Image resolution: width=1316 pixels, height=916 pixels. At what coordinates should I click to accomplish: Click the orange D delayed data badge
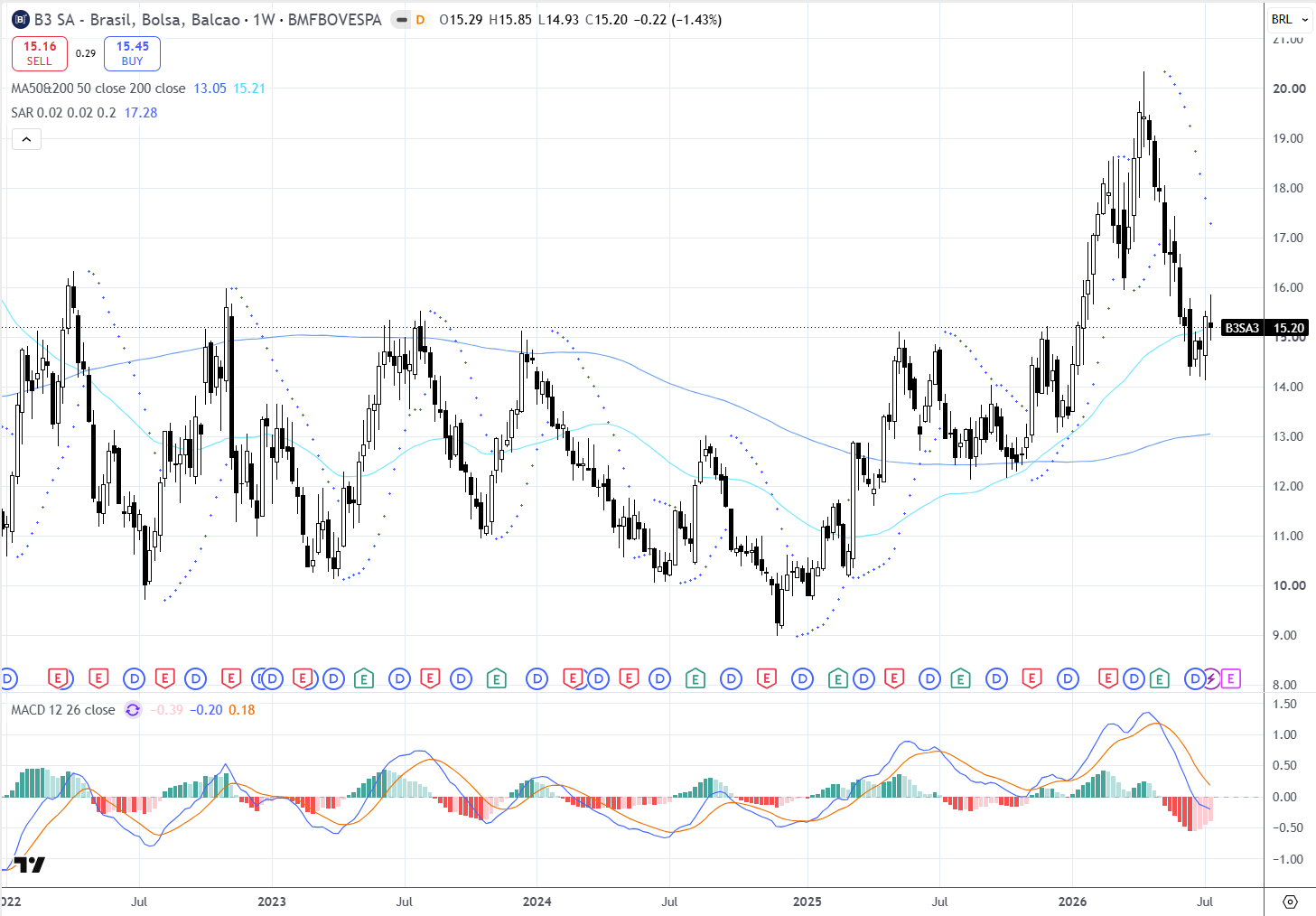[x=420, y=20]
